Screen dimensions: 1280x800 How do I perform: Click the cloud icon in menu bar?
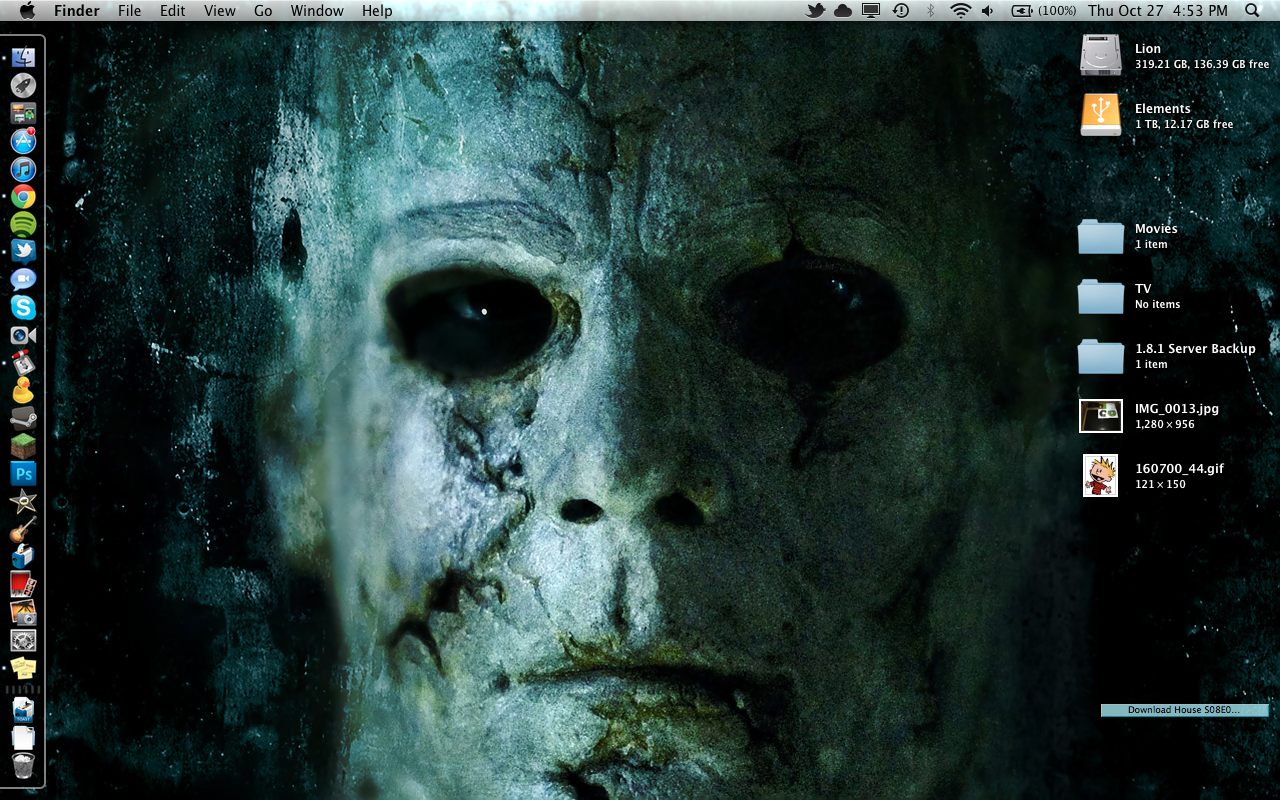843,11
